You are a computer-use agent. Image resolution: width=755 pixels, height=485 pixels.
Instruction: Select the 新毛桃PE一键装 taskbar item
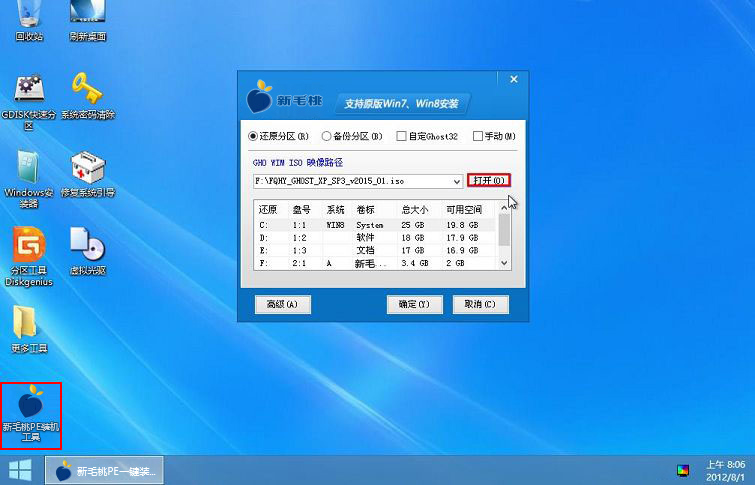pyautogui.click(x=104, y=471)
